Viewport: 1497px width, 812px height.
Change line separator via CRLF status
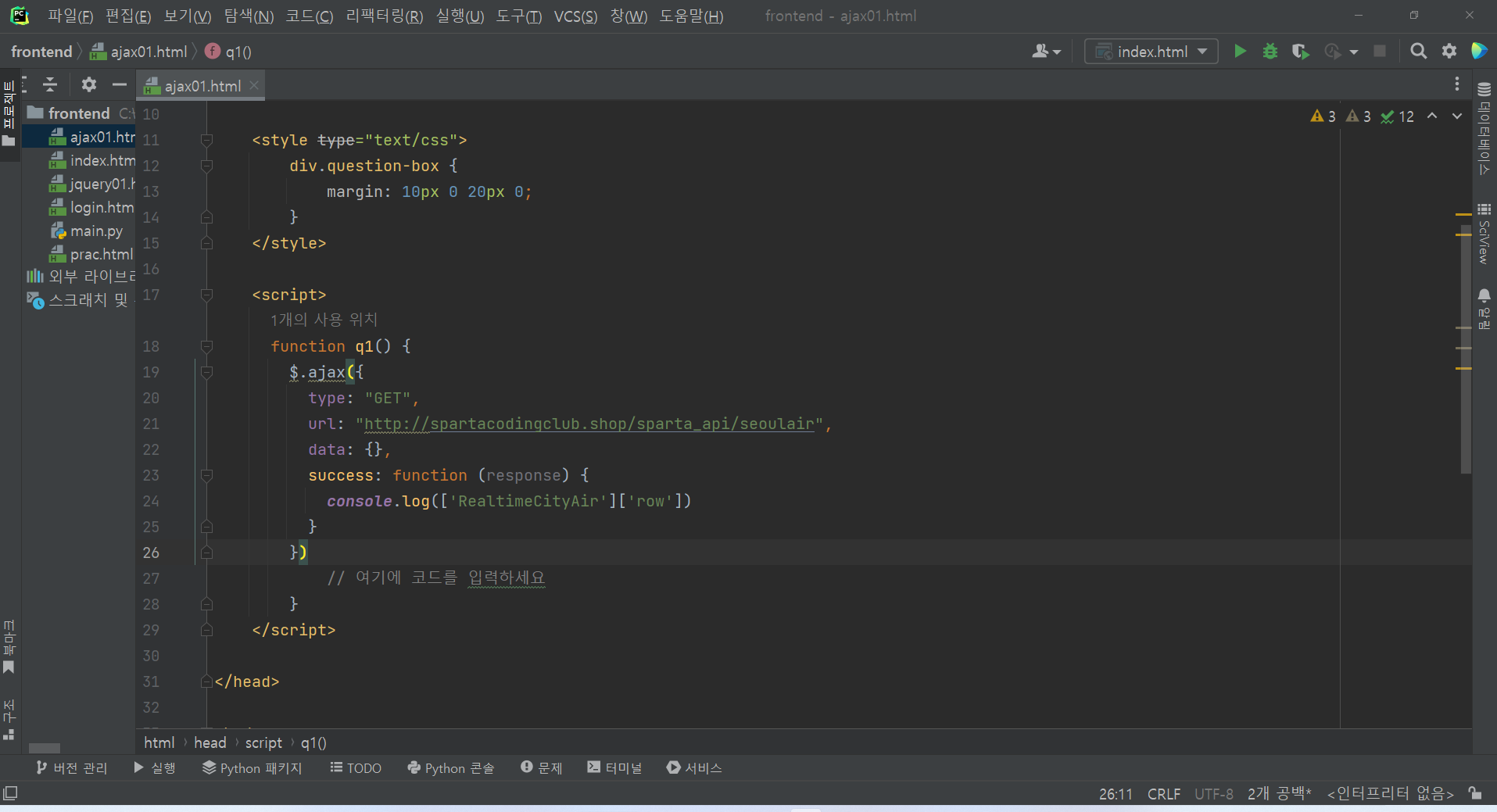click(1163, 794)
